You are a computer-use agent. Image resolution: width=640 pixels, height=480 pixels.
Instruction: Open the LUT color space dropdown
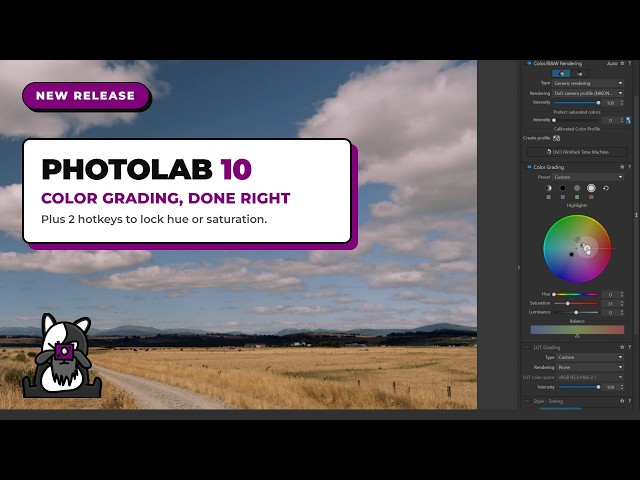click(x=590, y=377)
